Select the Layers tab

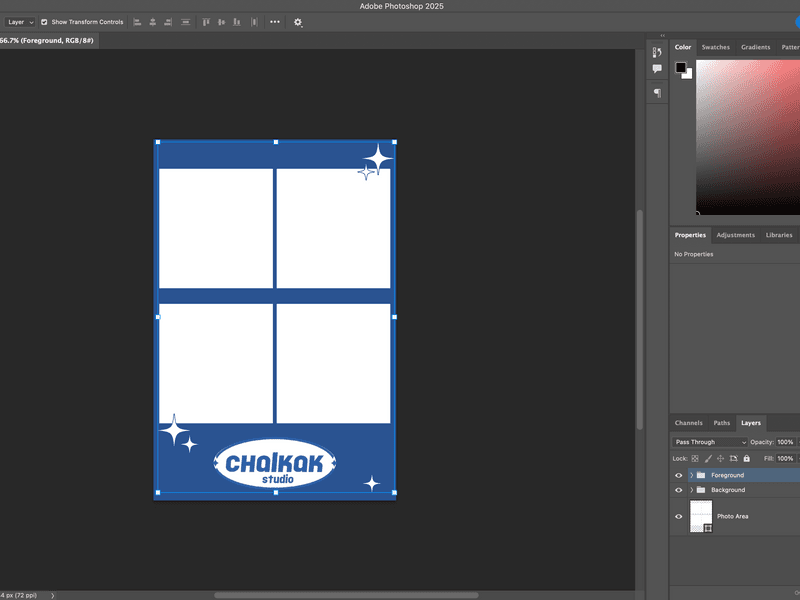click(751, 423)
